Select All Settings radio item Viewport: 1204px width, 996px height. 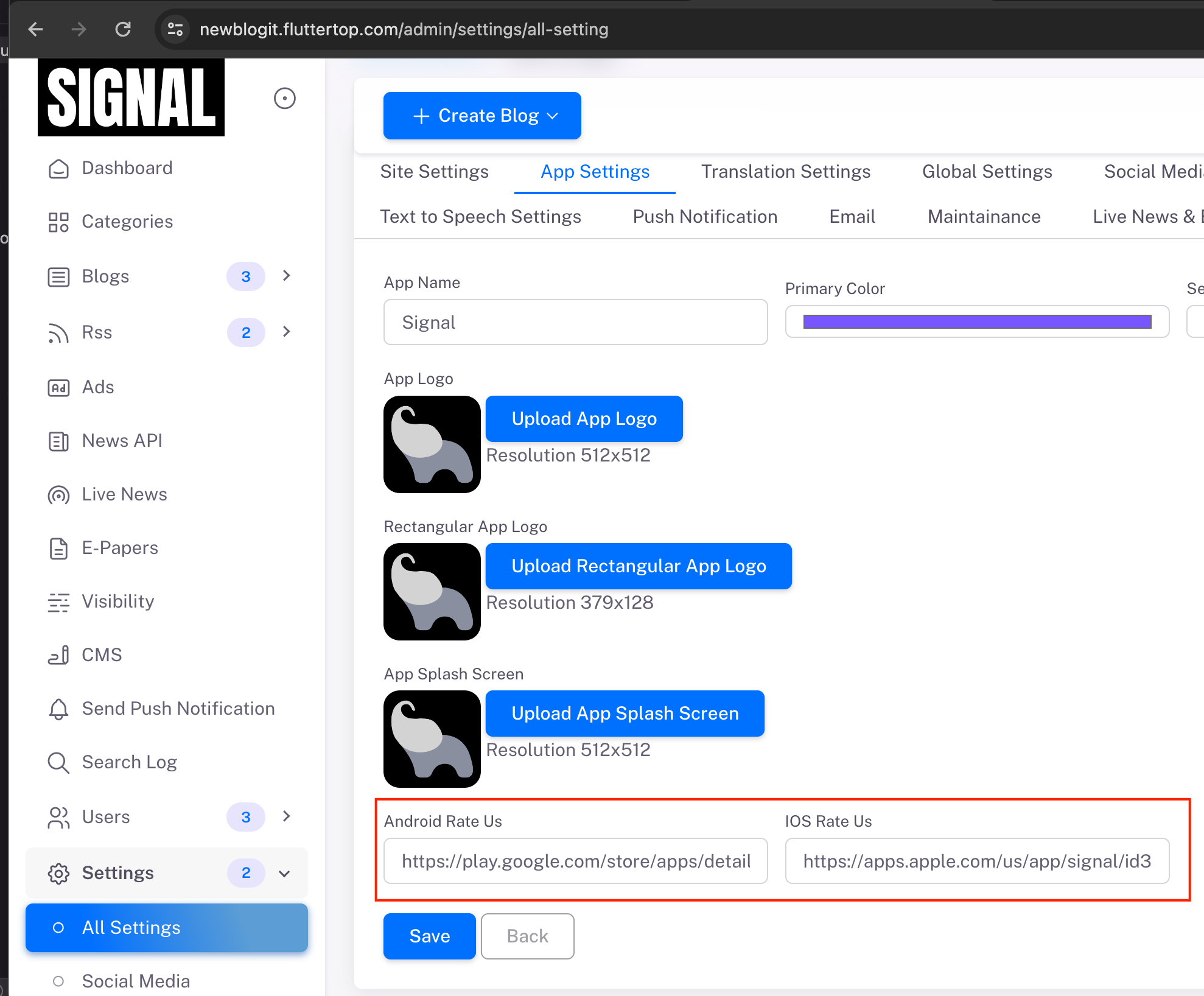pos(58,928)
